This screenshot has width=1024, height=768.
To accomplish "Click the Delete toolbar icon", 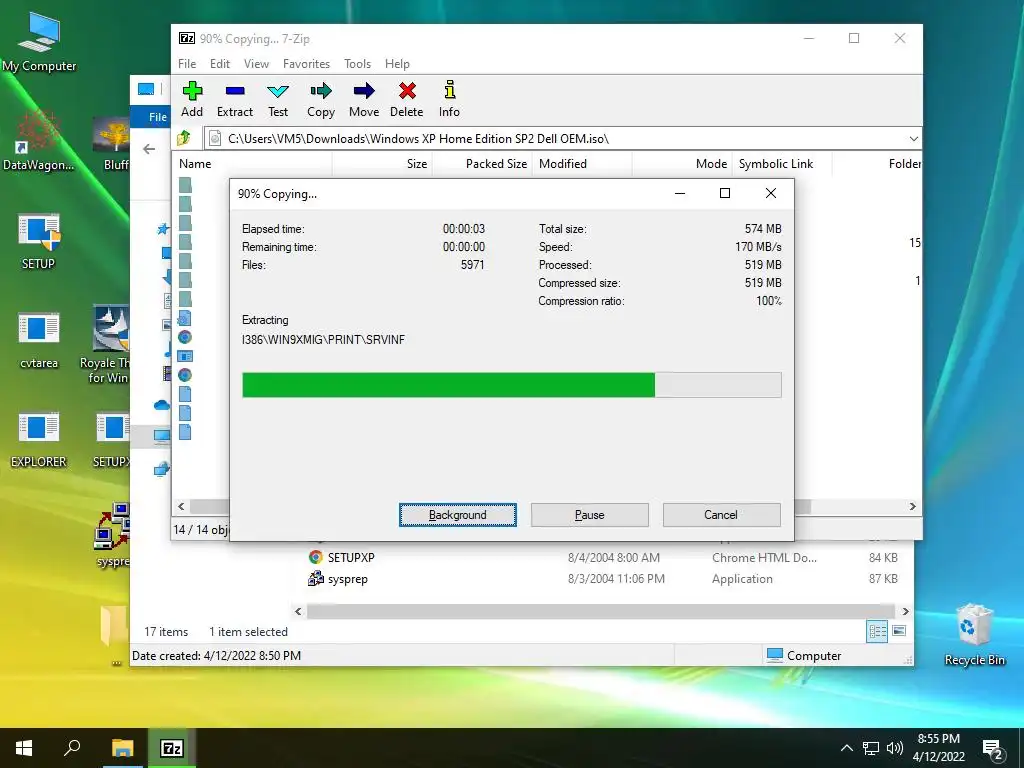I will point(407,99).
